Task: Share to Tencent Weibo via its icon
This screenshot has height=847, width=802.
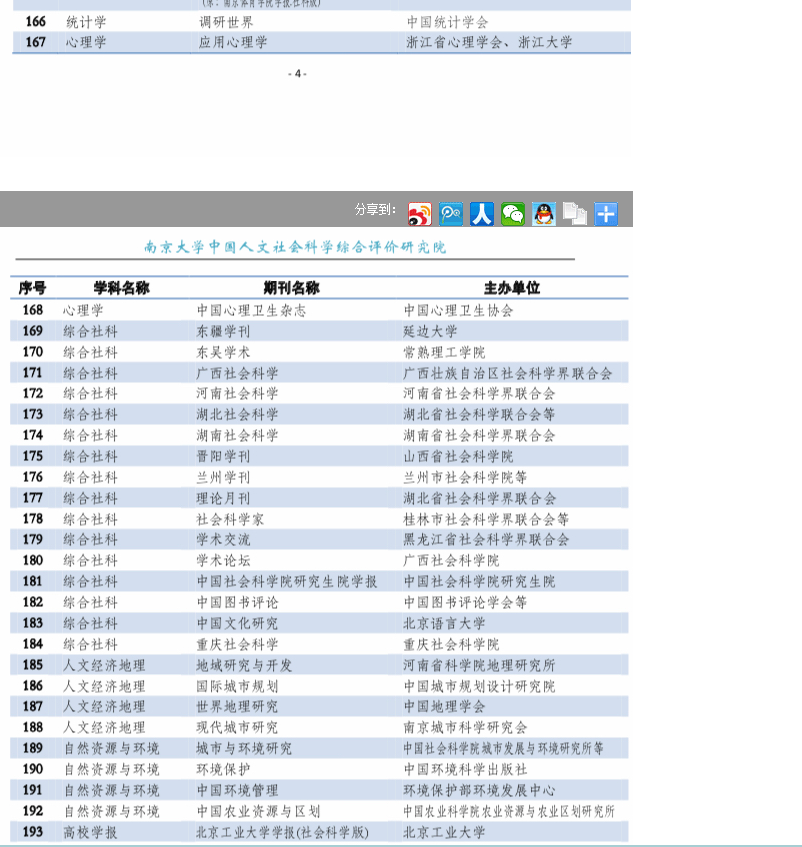Action: click(450, 214)
